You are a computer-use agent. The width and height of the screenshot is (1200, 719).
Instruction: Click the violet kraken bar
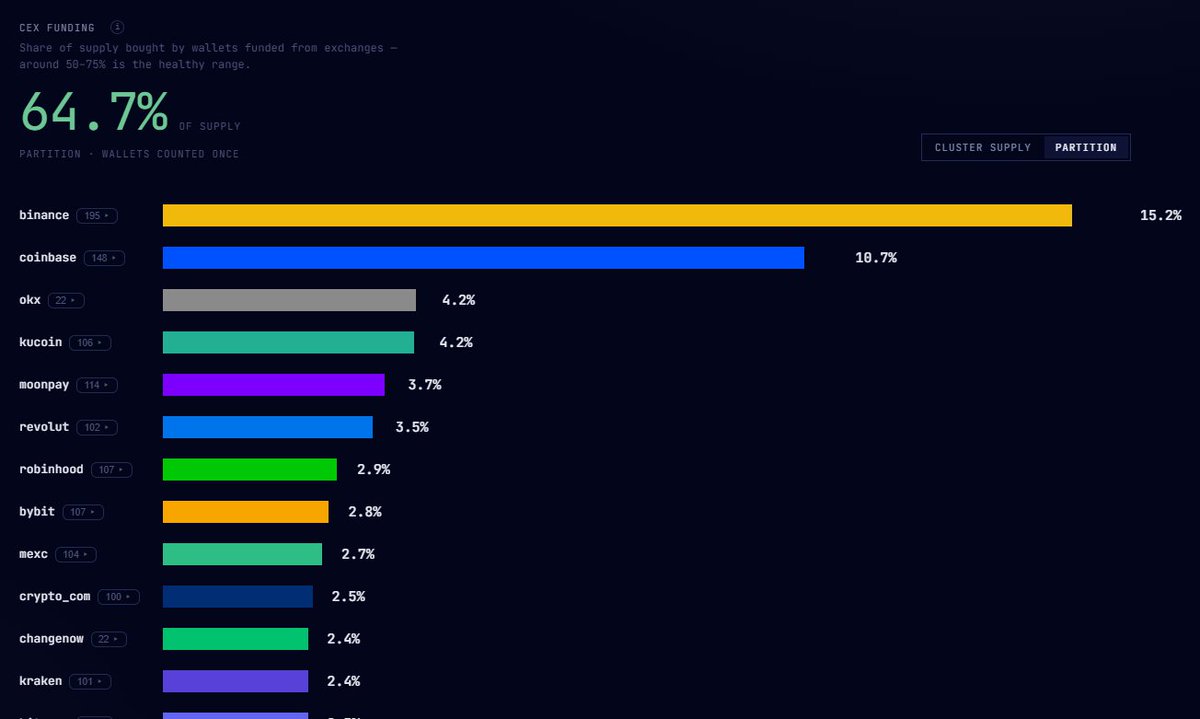[235, 681]
